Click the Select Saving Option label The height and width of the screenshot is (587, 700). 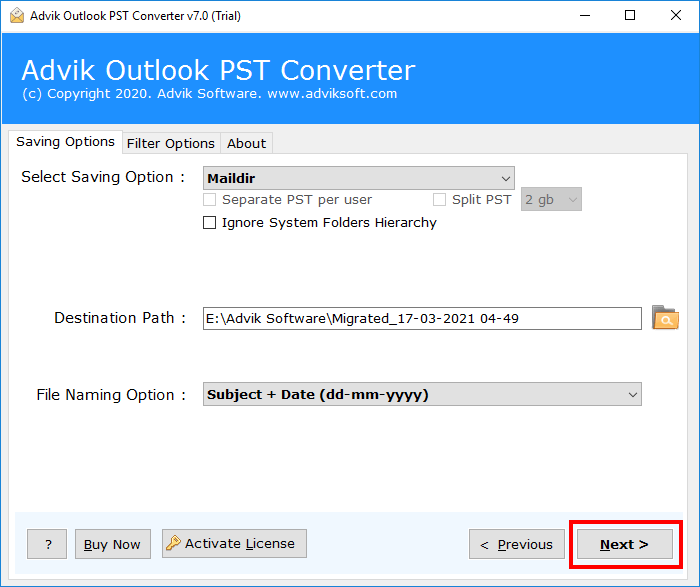click(103, 177)
